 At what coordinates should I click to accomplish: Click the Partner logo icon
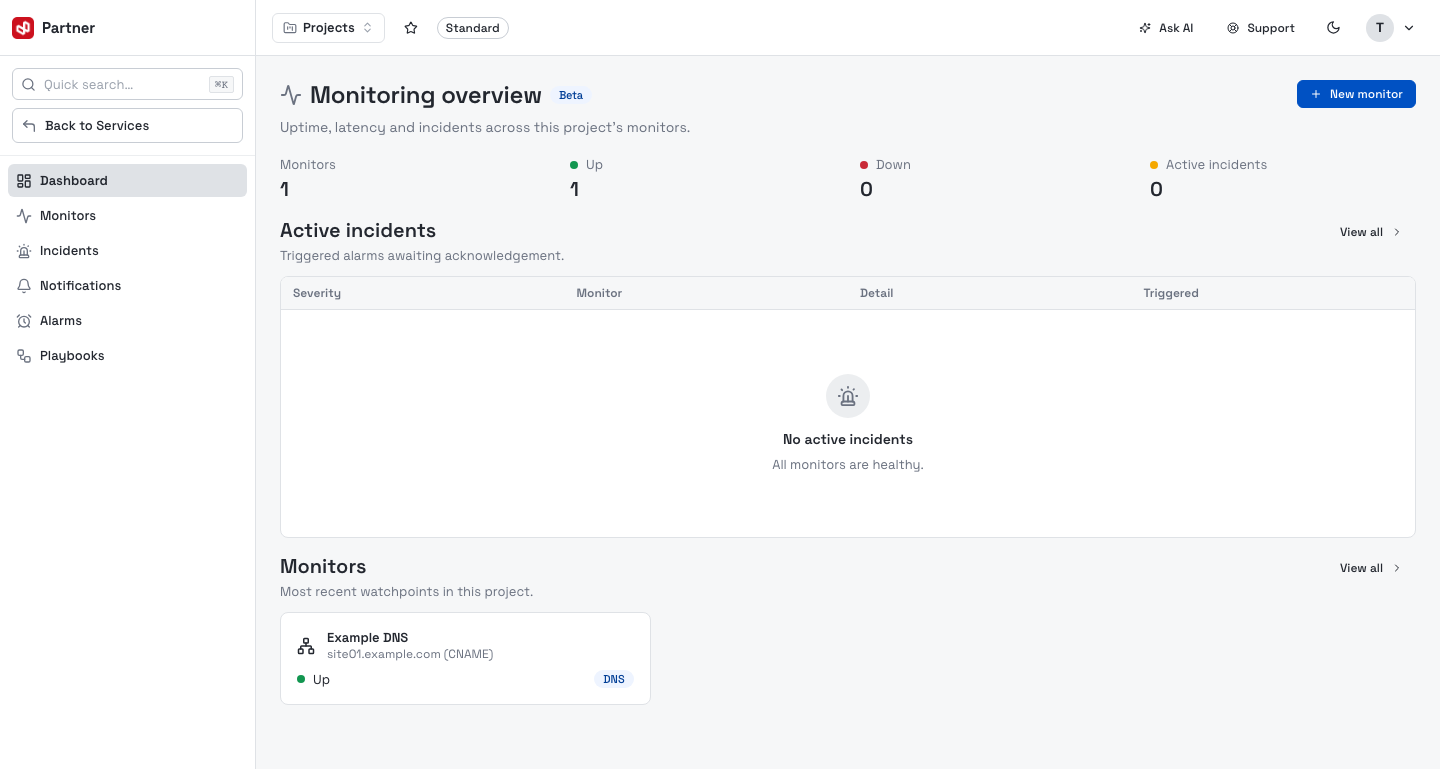click(x=23, y=28)
